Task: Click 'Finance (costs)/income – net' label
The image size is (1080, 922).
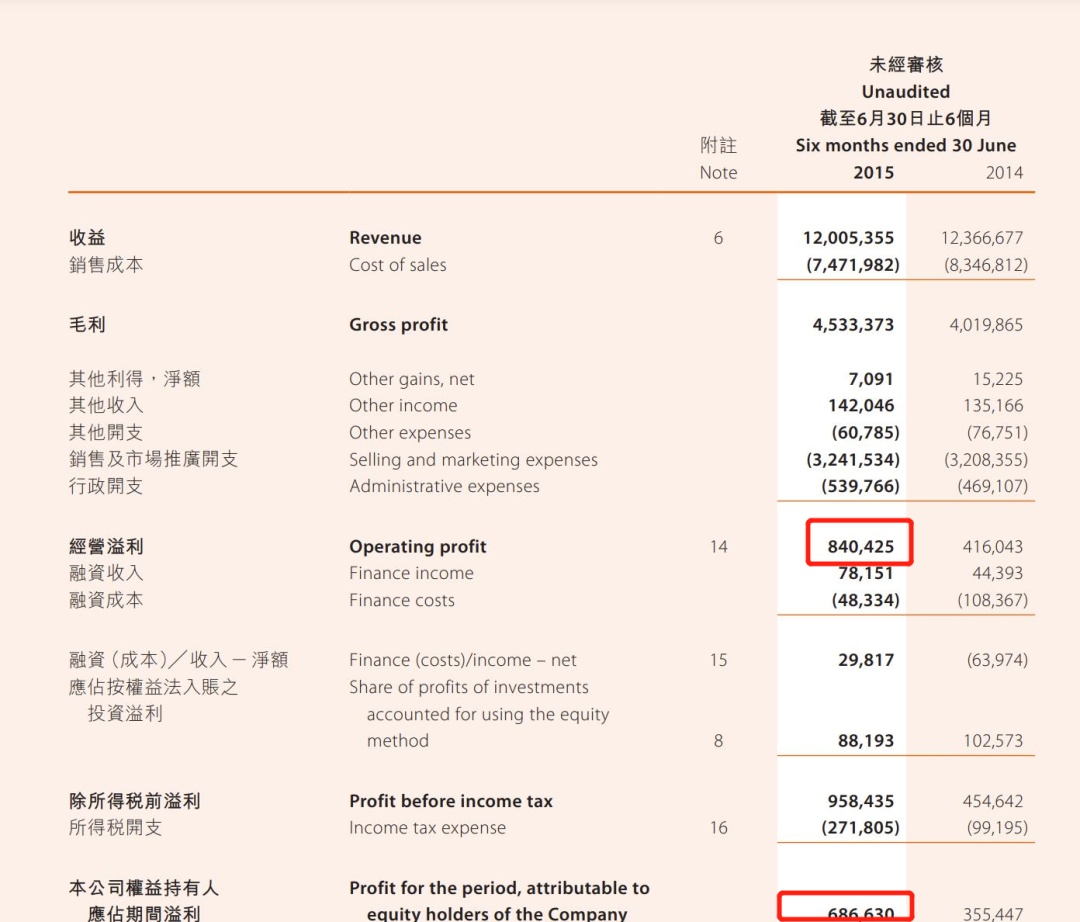Action: (462, 660)
